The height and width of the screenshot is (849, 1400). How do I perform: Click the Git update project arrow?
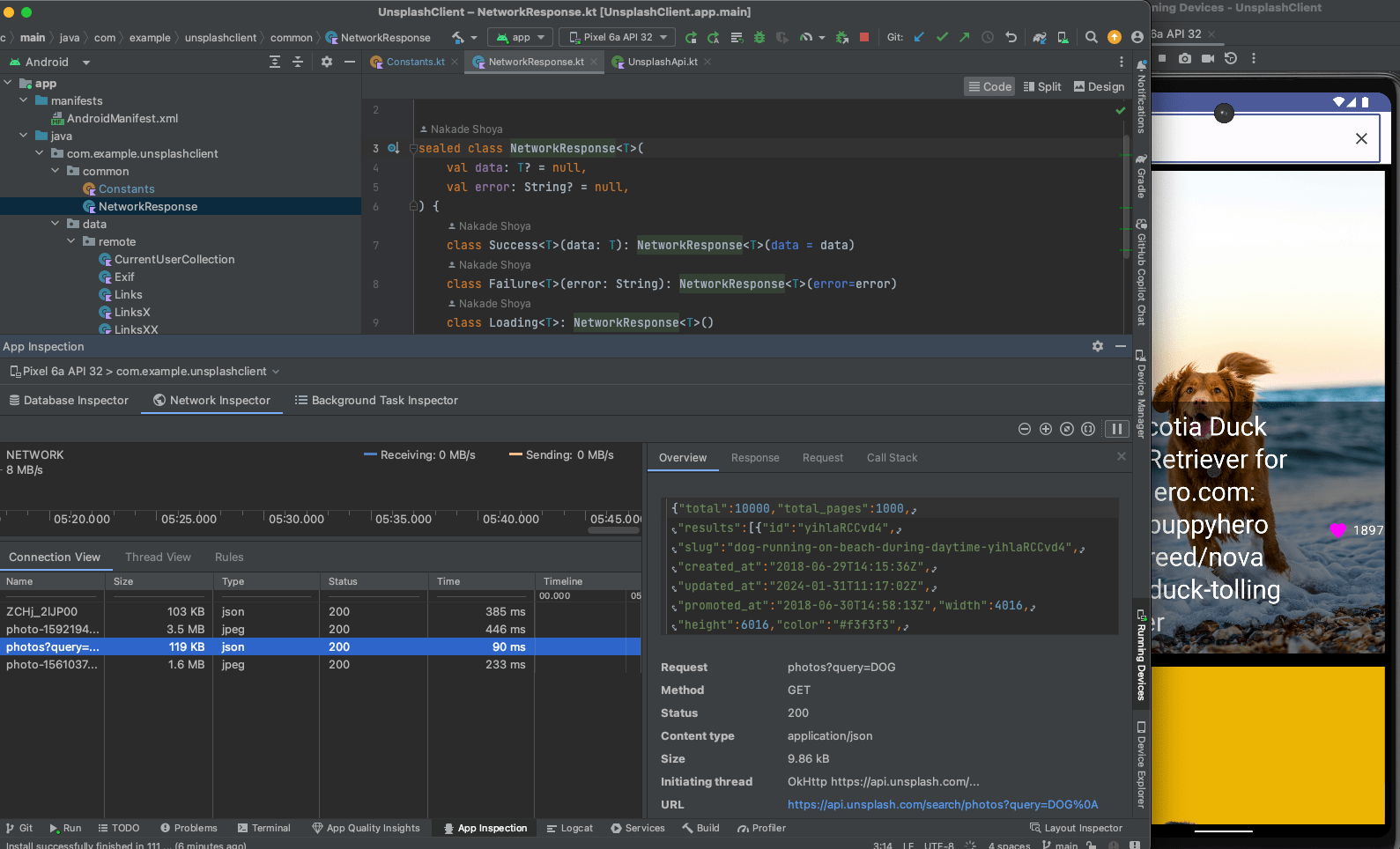pyautogui.click(x=919, y=37)
